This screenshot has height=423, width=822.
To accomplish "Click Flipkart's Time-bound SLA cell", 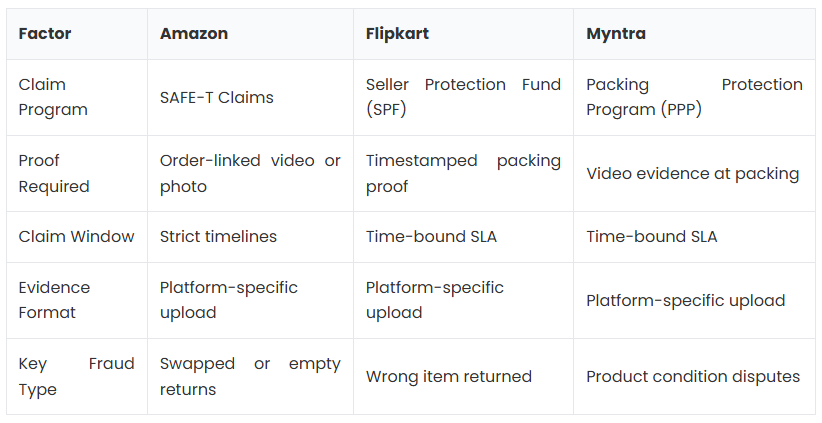I will pos(463,237).
